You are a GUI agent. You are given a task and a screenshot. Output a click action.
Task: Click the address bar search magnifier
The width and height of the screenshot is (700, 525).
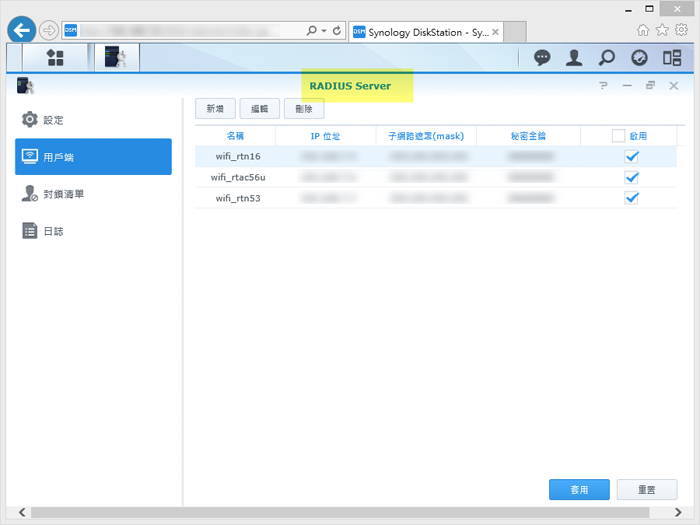(x=312, y=30)
